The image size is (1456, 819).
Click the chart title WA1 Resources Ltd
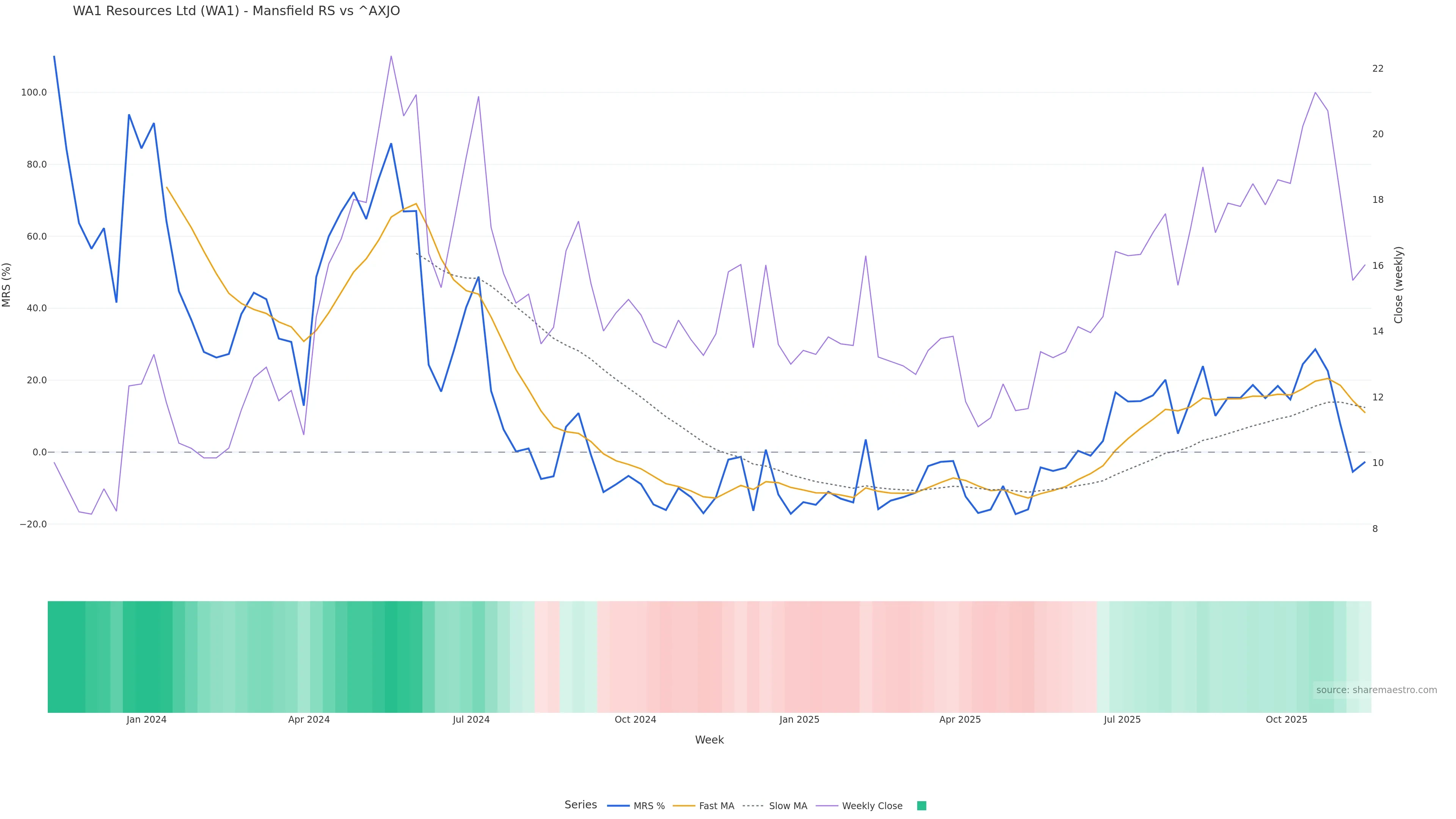[x=236, y=11]
